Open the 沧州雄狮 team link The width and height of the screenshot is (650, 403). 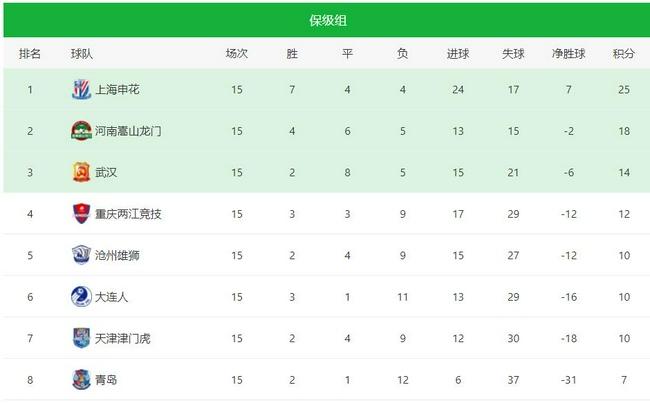[117, 255]
